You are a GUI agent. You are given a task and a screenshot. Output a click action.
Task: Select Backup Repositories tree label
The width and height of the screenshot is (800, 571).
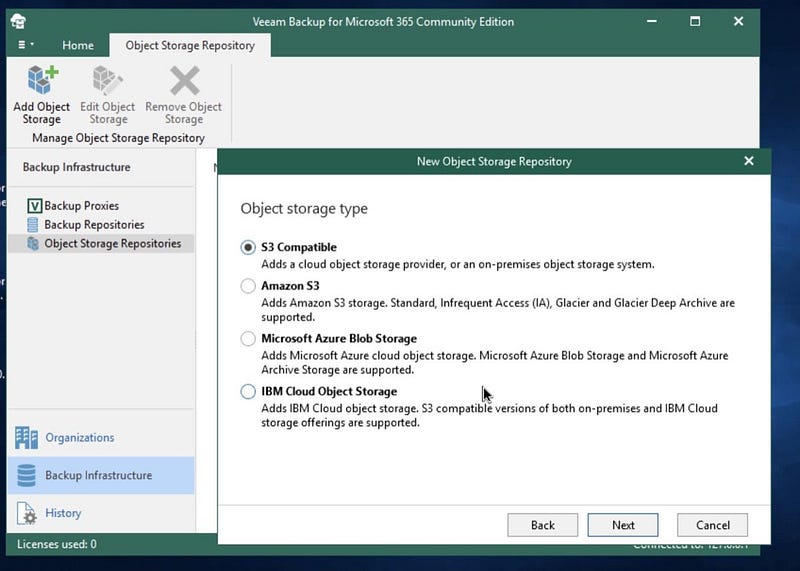click(94, 225)
